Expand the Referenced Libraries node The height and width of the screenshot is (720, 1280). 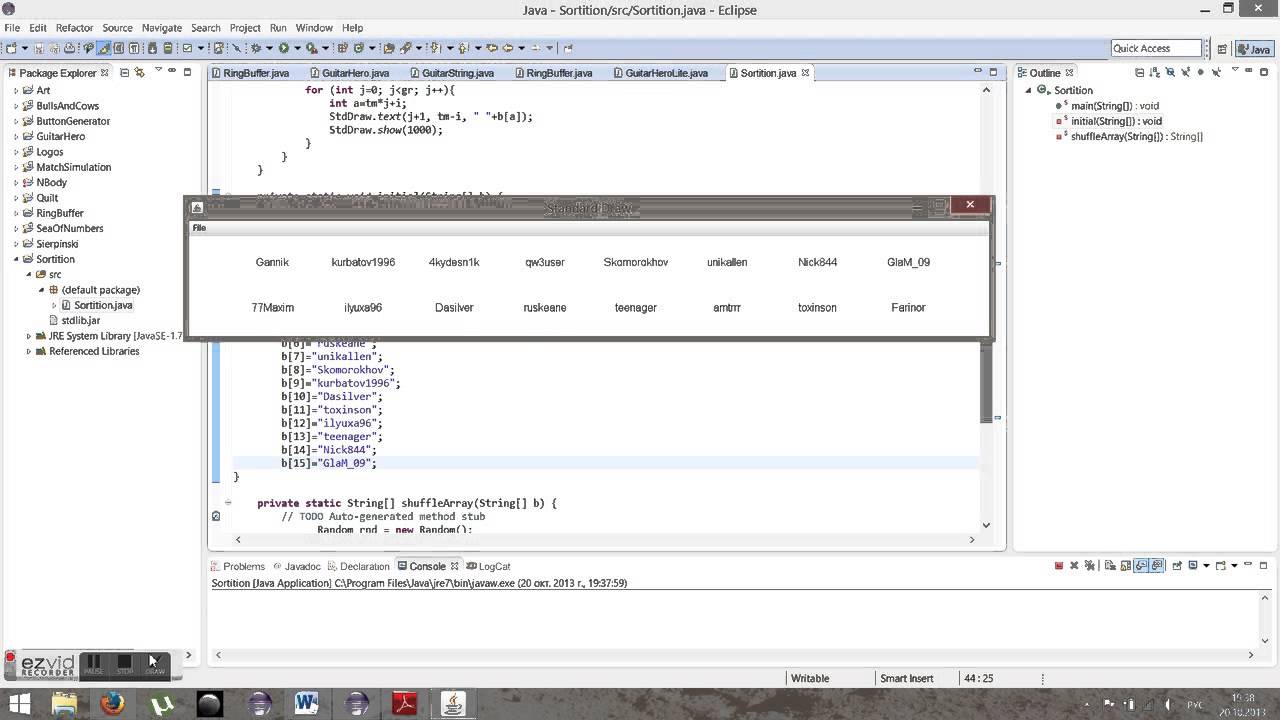click(x=29, y=351)
